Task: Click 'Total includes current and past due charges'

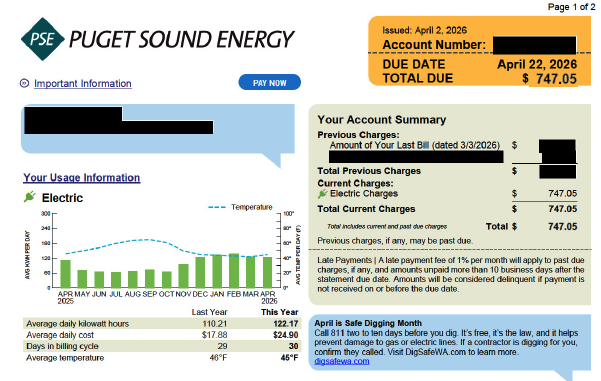Action: 387,227
